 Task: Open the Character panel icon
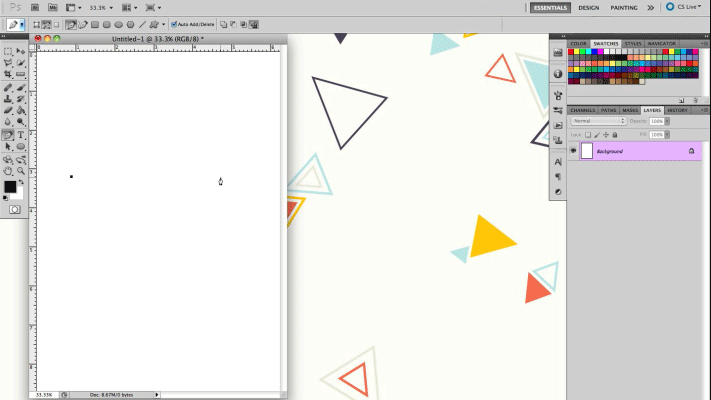coord(558,161)
